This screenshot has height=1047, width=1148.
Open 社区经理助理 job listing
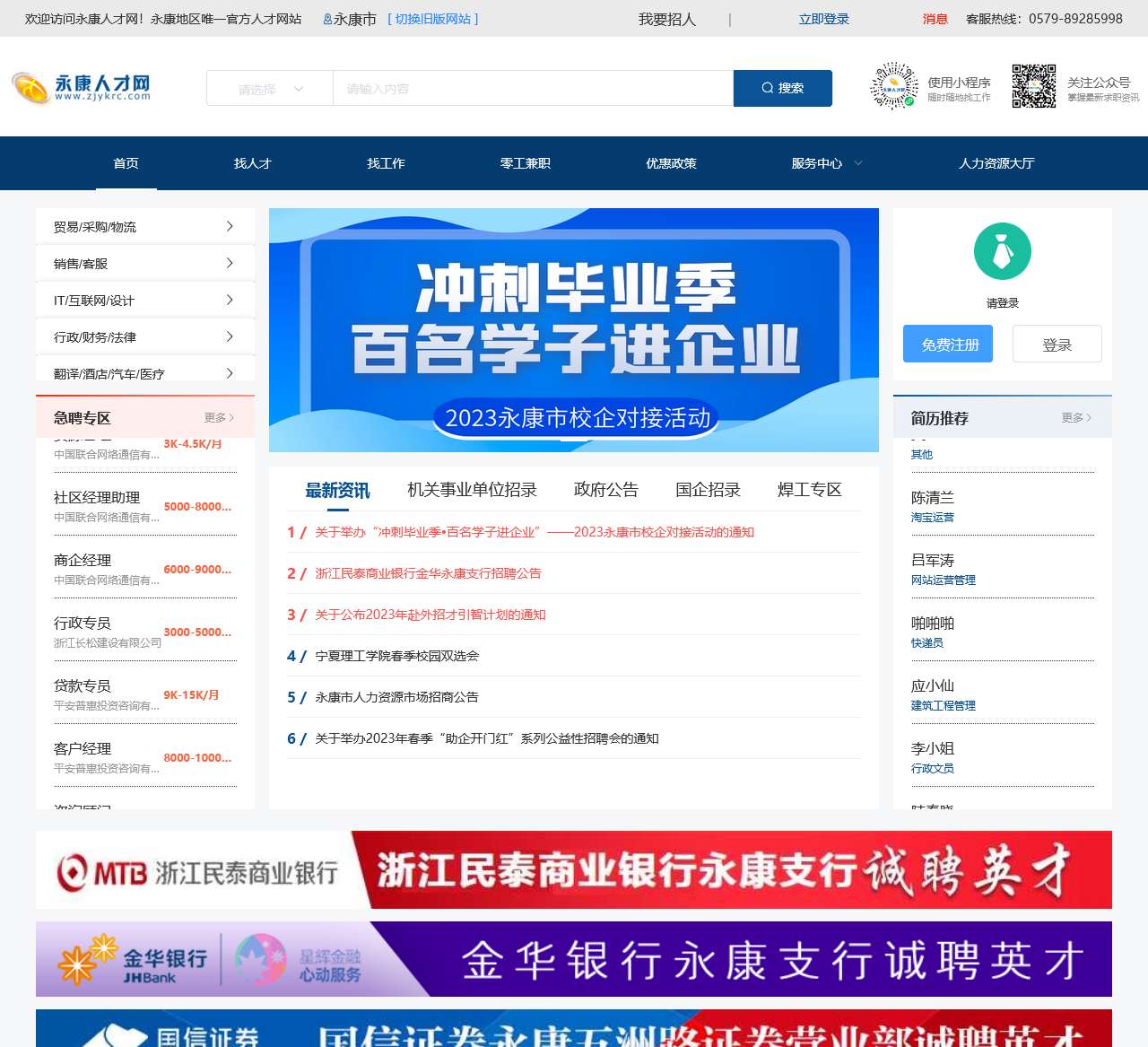97,497
